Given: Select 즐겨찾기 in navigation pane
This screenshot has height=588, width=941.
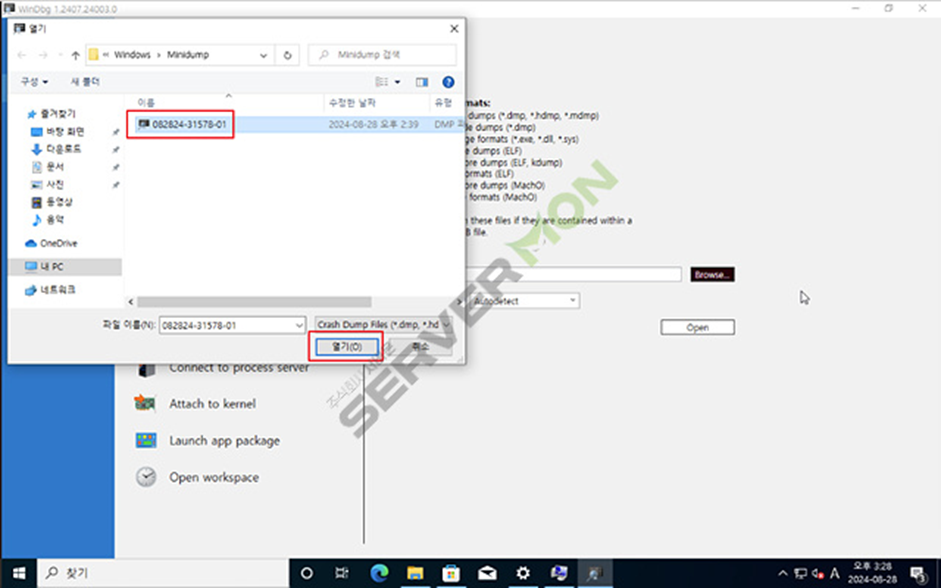Looking at the screenshot, I should (x=52, y=113).
